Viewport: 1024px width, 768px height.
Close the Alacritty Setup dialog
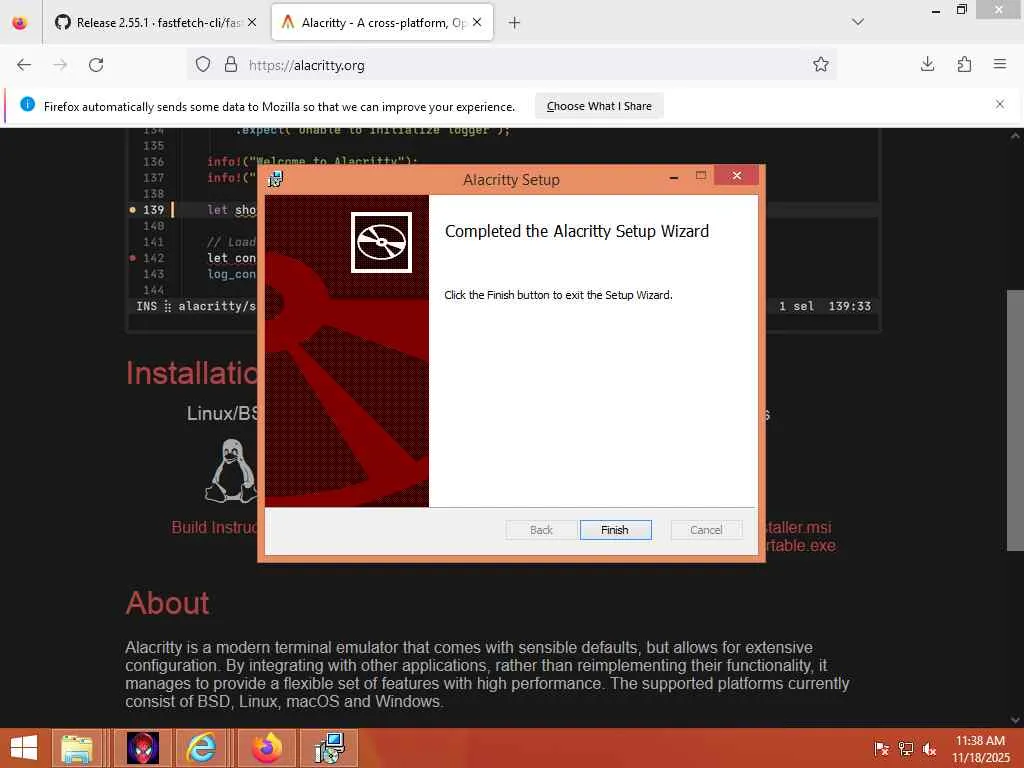(737, 176)
